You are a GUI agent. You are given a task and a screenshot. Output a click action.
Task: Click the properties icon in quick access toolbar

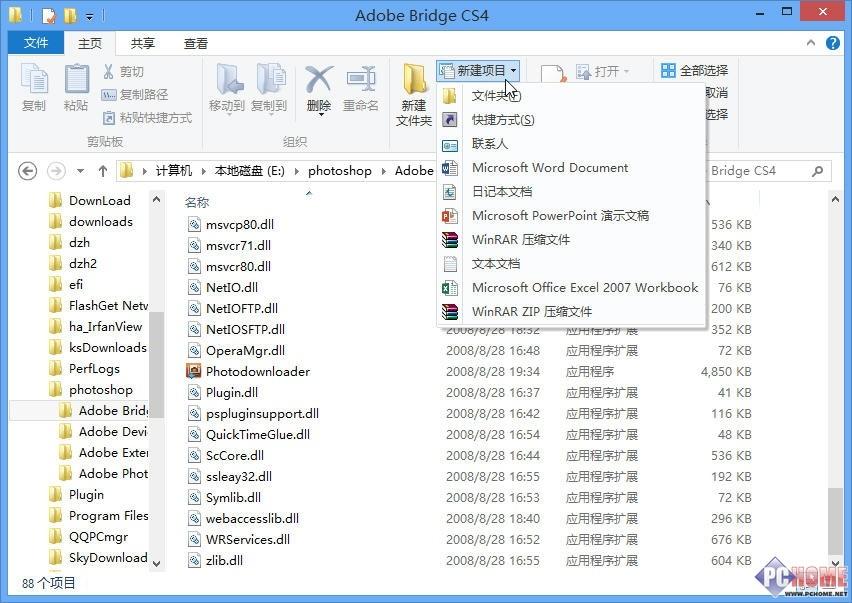[49, 16]
